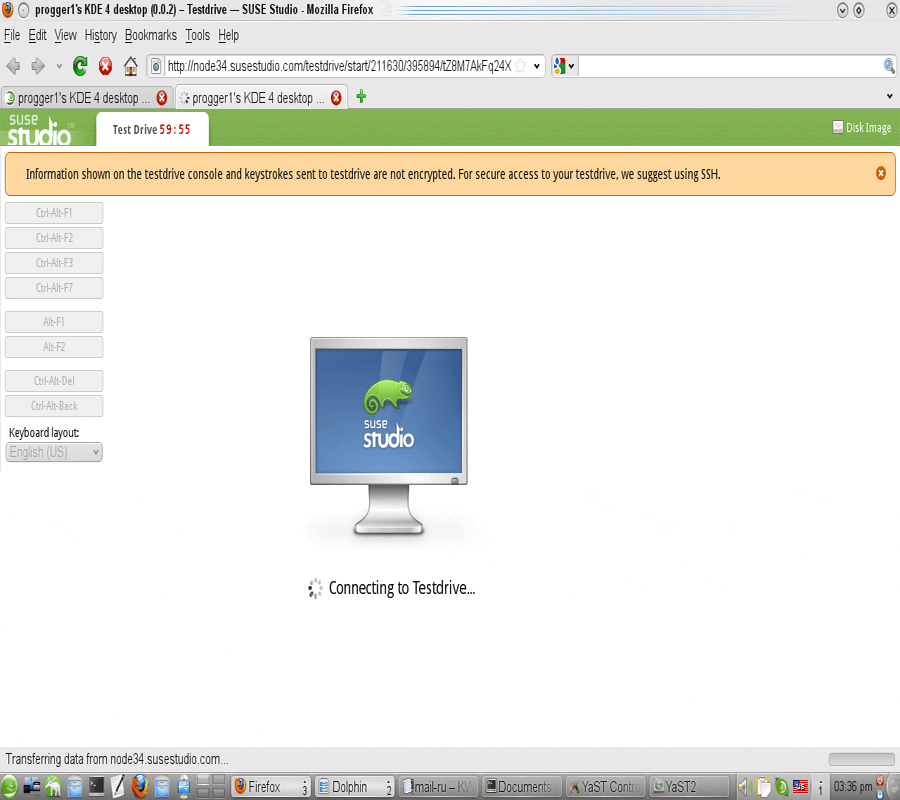Open the back/forward history dropdown arrow
Screen dimensions: 900x800
59,67
